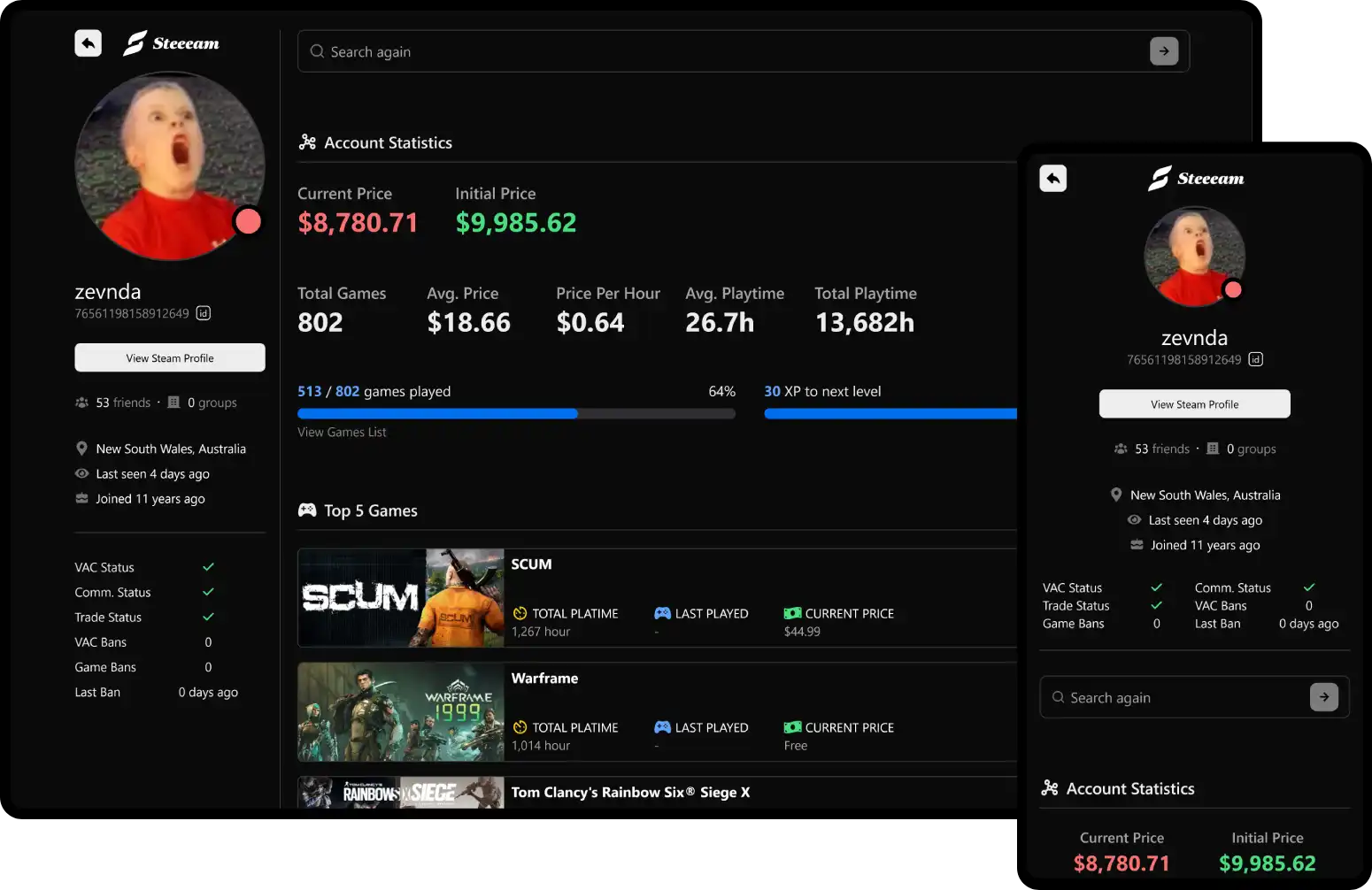Click the zevnda username in the desktop sidebar

point(108,292)
